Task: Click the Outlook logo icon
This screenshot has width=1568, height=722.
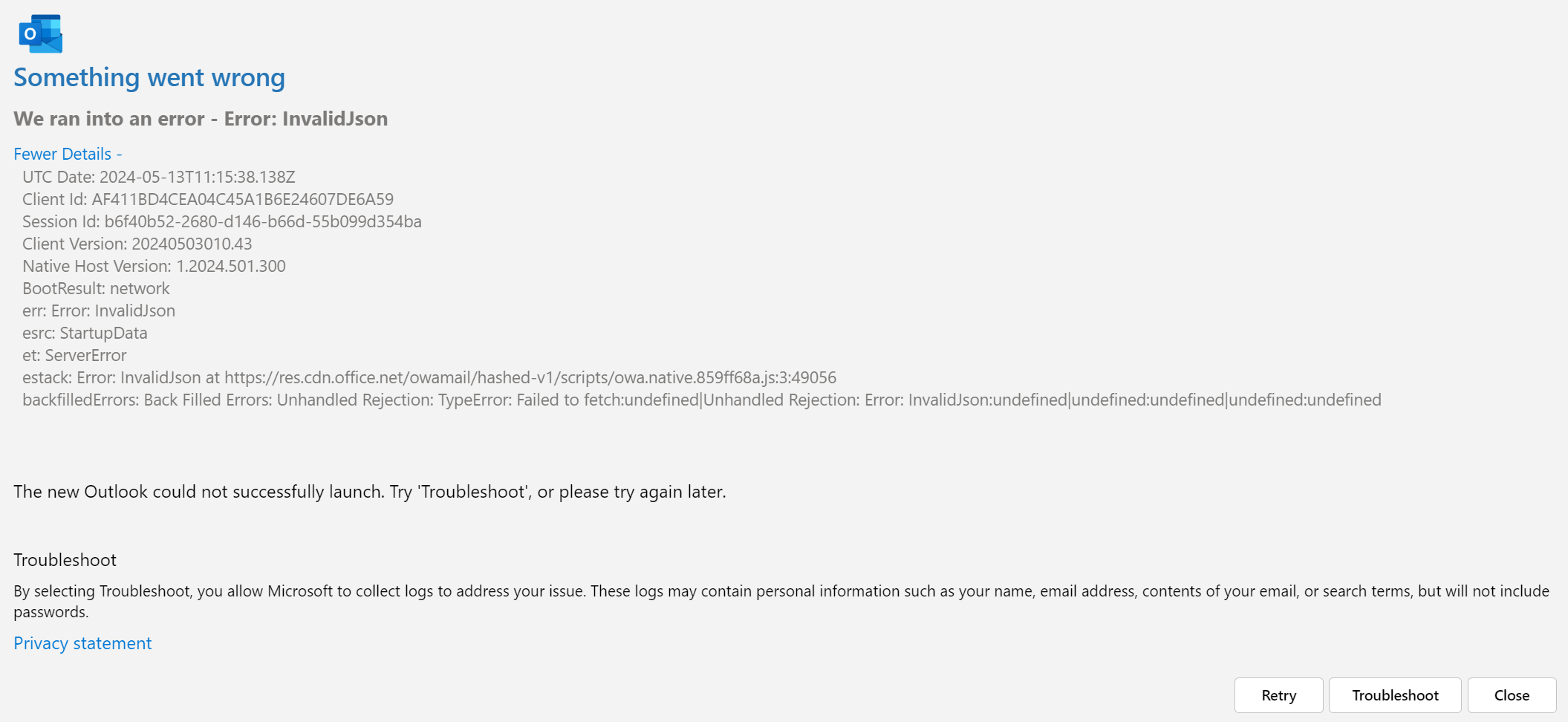Action: [x=41, y=33]
